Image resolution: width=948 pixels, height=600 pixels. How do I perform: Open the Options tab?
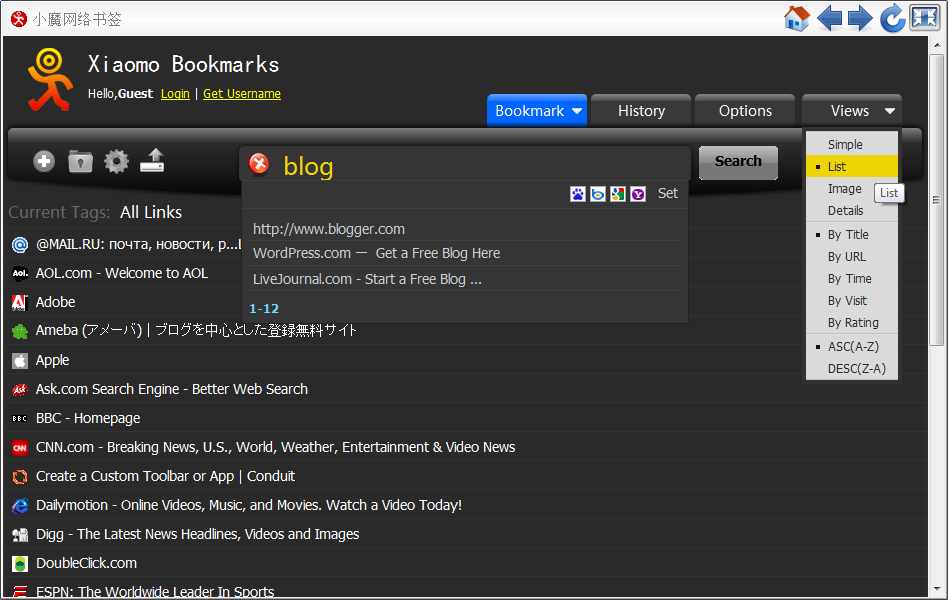pyautogui.click(x=745, y=111)
